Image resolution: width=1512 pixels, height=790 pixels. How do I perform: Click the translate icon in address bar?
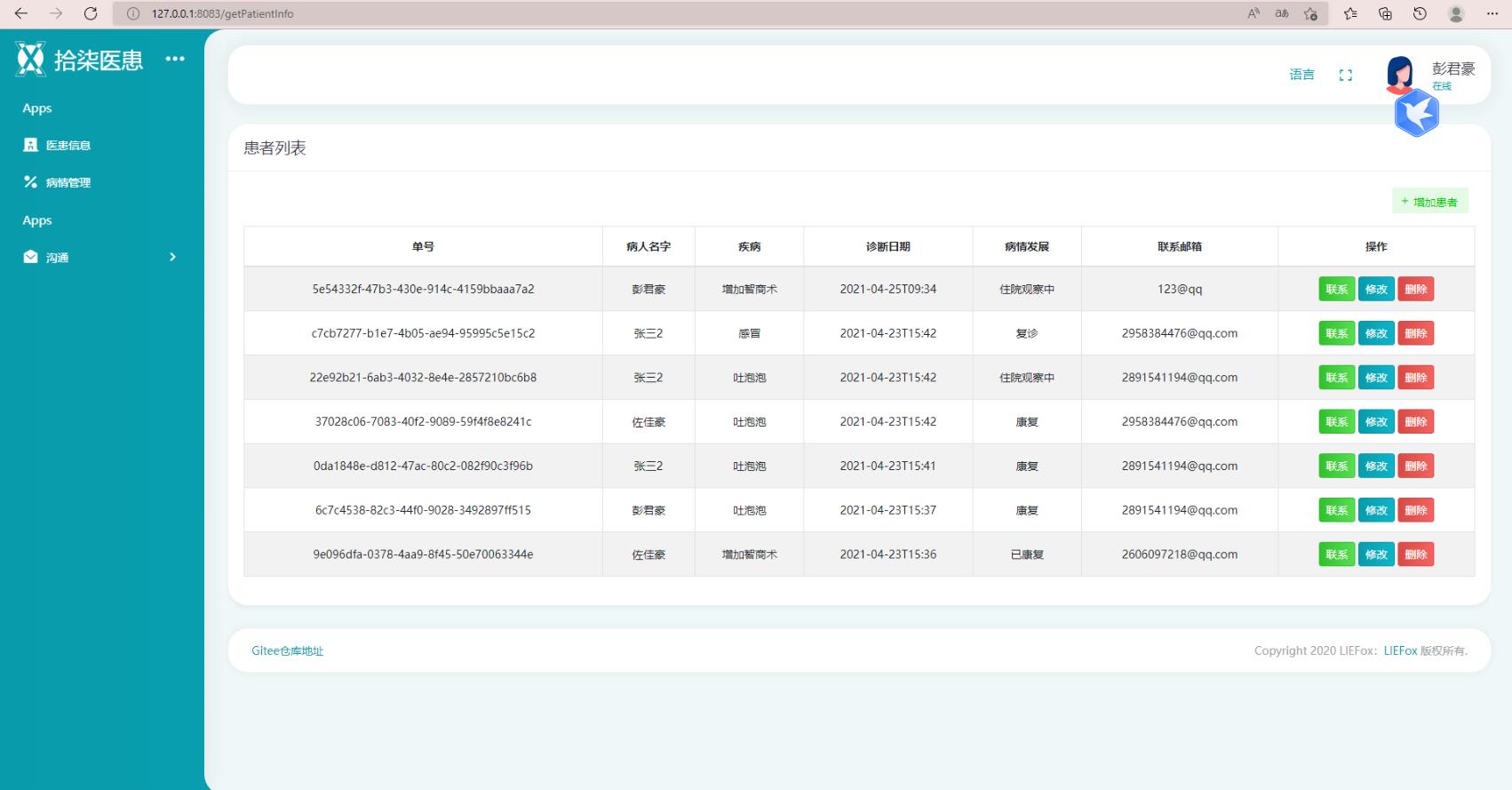[1282, 13]
